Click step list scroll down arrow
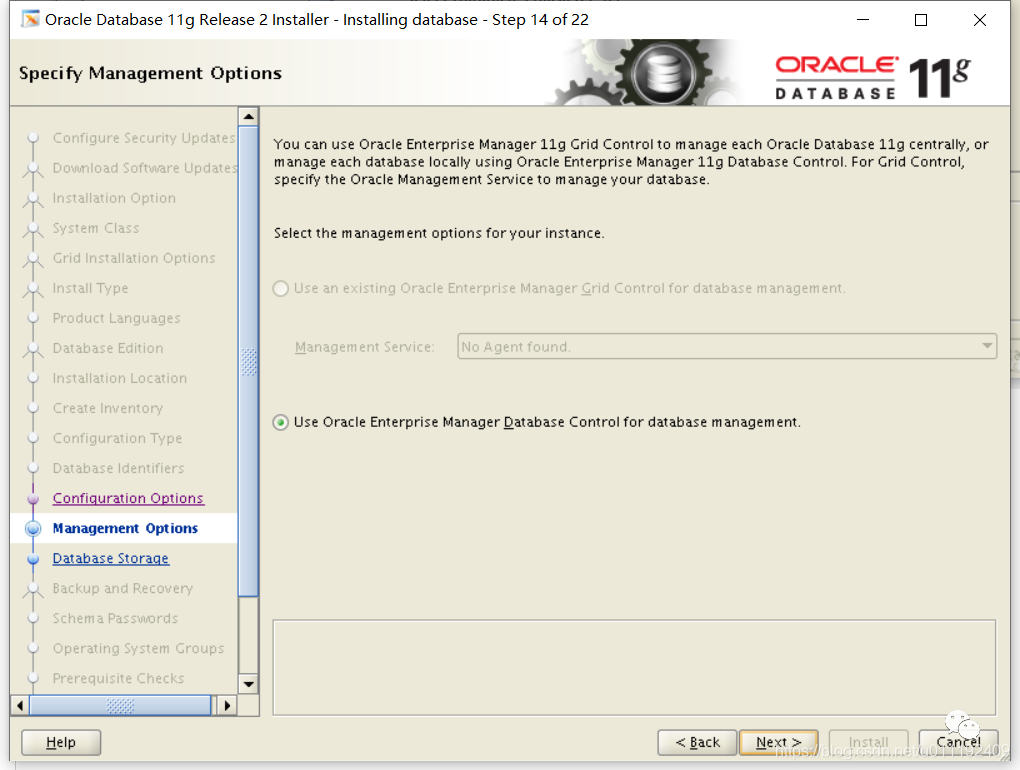The image size is (1020, 770). 248,684
